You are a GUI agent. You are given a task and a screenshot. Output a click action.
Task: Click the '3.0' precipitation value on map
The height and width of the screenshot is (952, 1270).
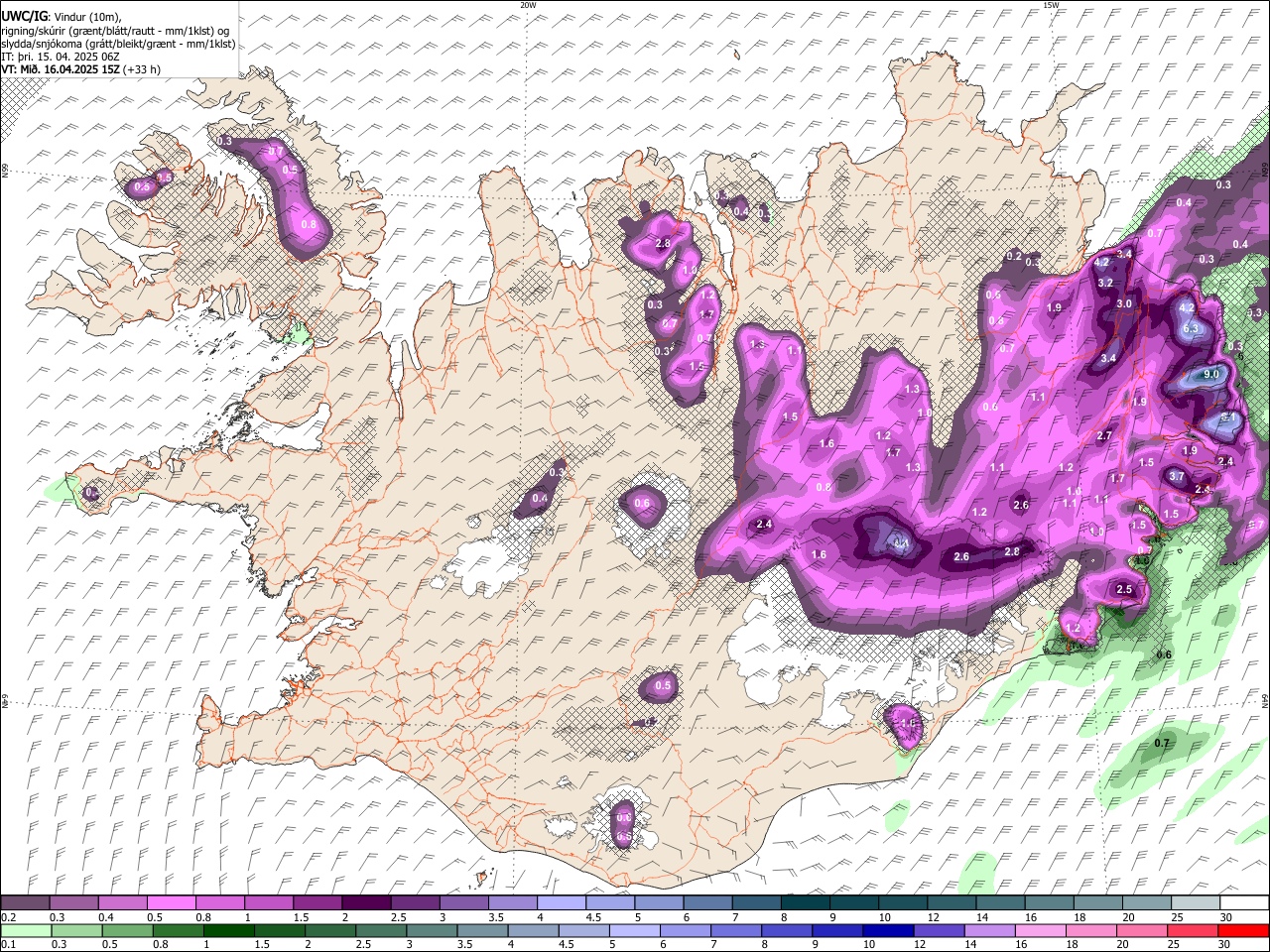pos(1124,303)
